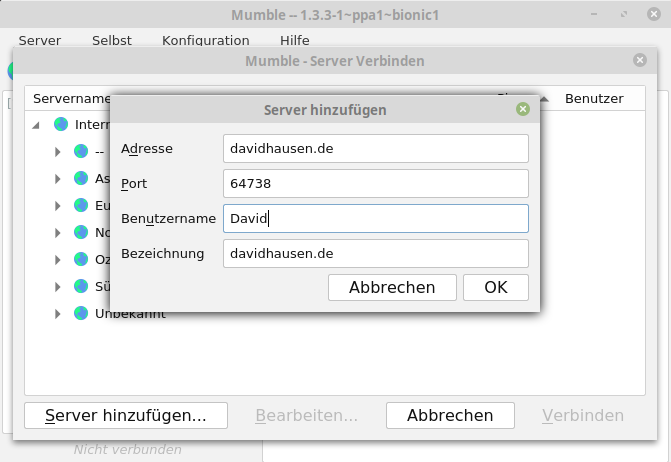Click the globe icon of As... row

pos(81,178)
